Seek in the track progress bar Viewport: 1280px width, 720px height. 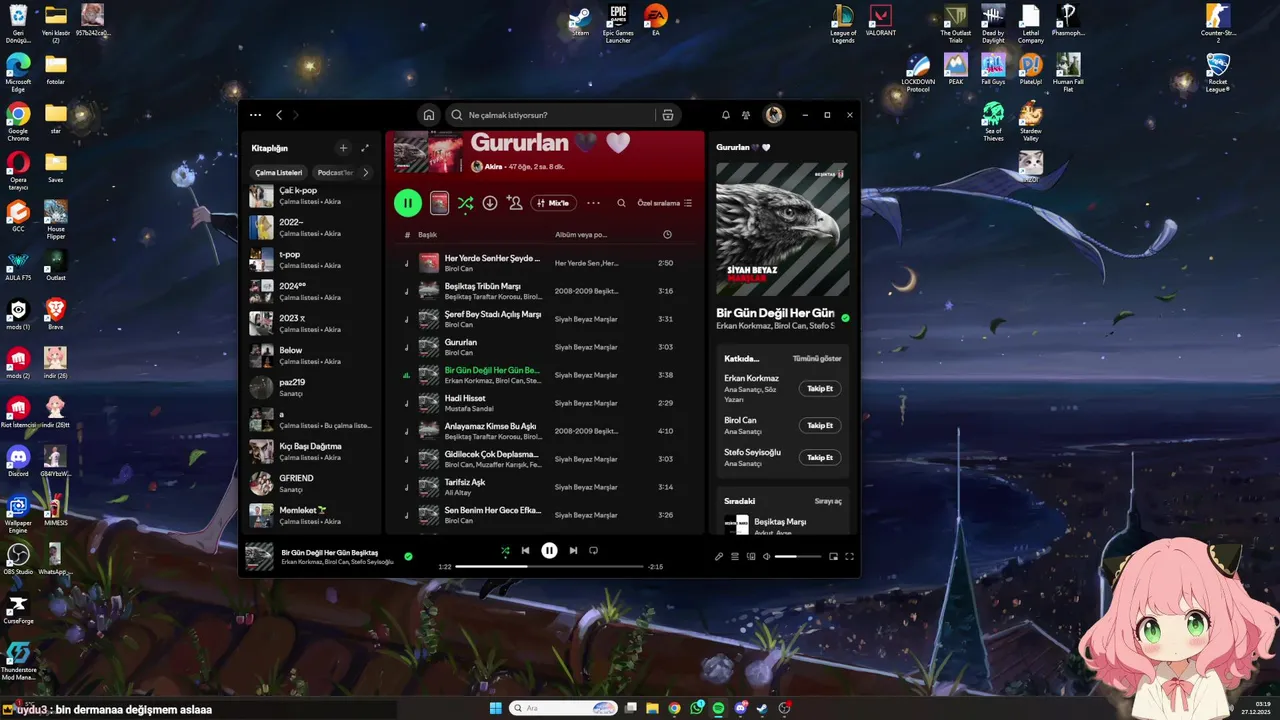(549, 567)
